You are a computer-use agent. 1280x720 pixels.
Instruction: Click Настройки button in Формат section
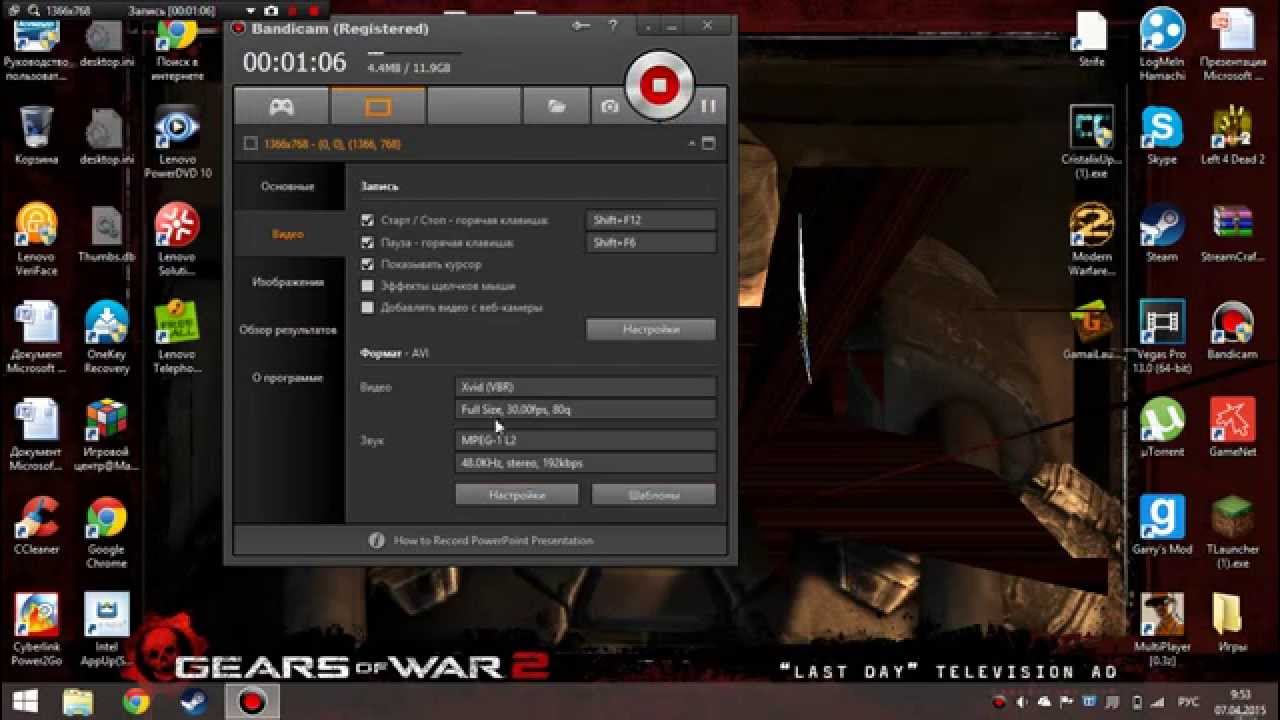(517, 495)
